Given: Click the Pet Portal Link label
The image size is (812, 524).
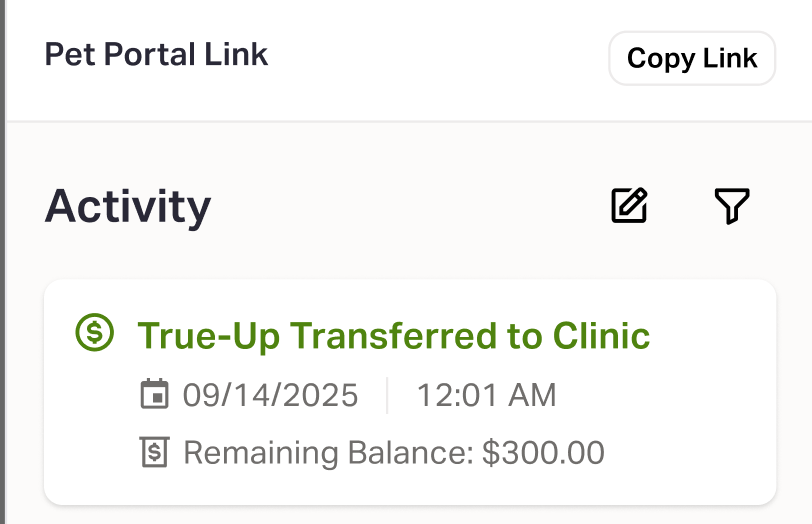Looking at the screenshot, I should 156,54.
